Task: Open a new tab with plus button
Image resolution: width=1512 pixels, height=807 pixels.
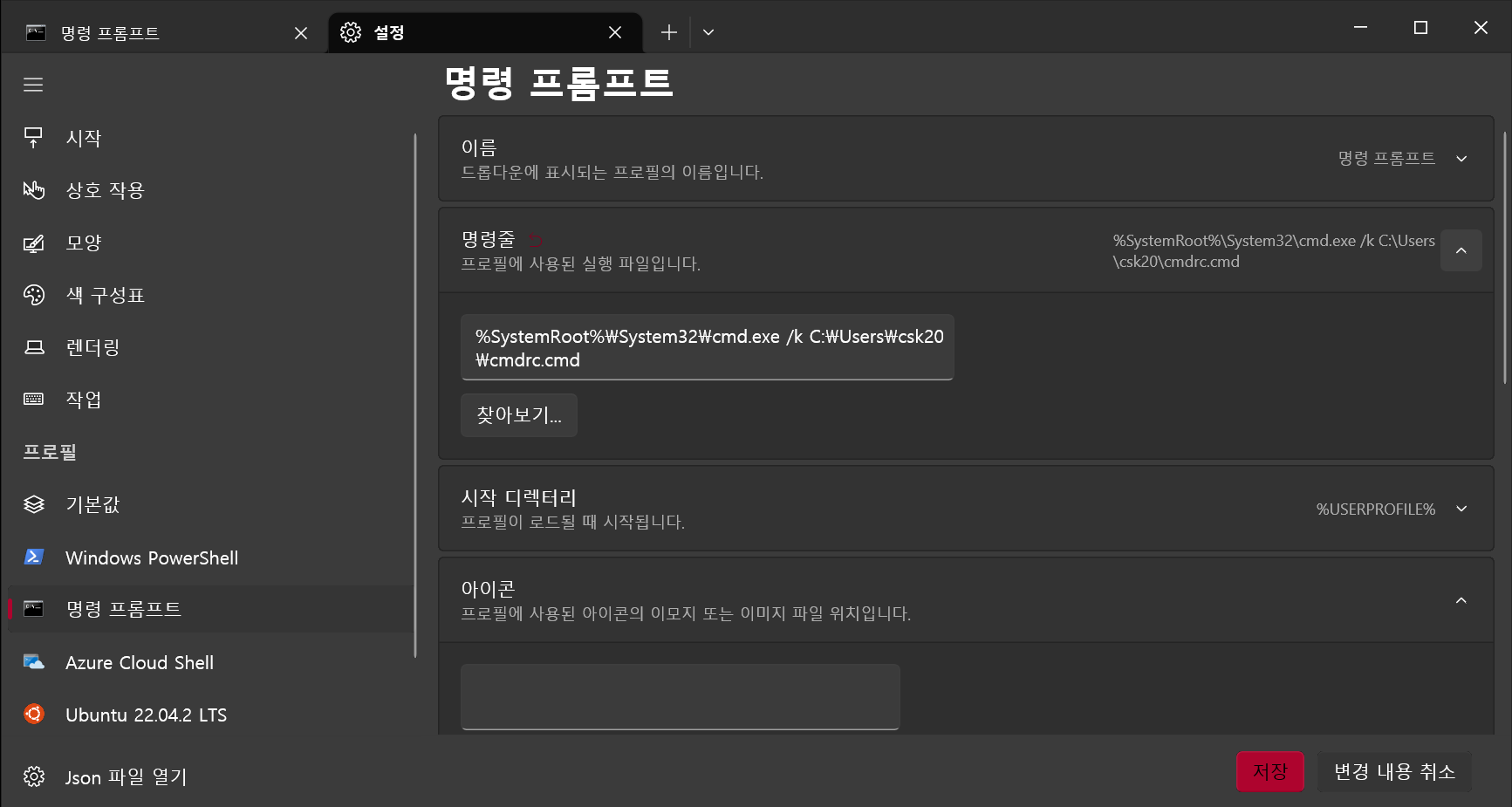Action: [668, 32]
